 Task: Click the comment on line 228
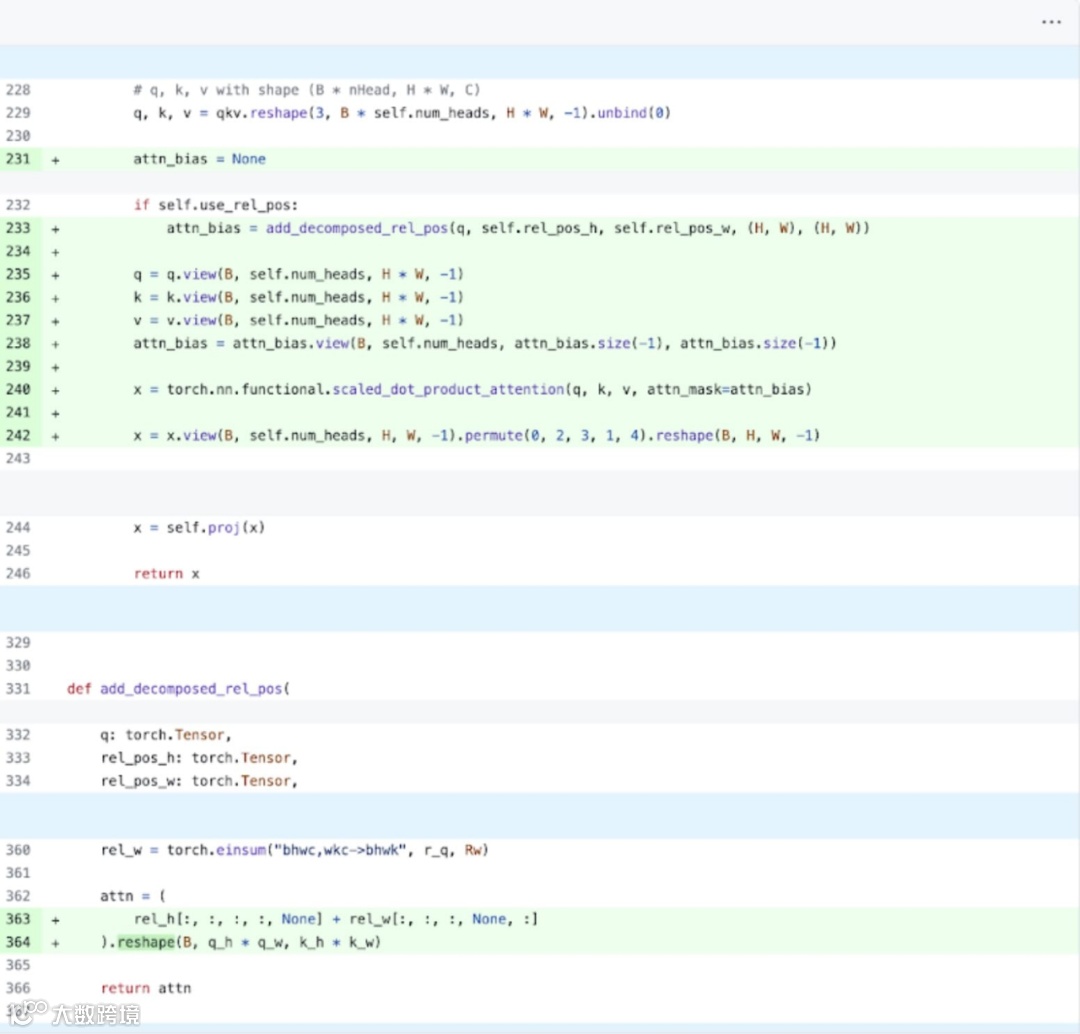click(307, 90)
